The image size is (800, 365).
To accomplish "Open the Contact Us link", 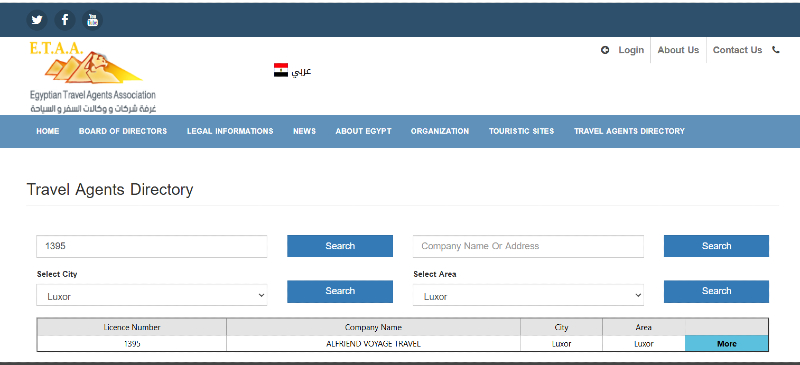I will coord(737,50).
